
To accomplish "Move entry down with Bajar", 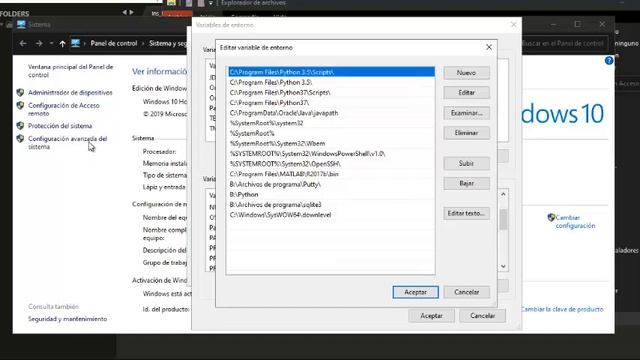I will 467,183.
